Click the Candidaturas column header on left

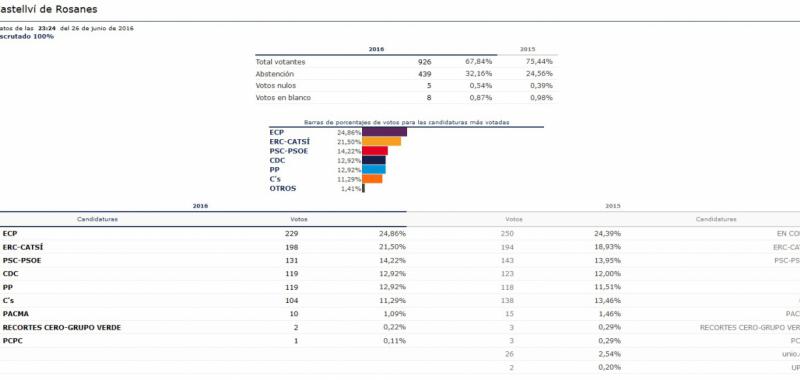click(x=97, y=219)
